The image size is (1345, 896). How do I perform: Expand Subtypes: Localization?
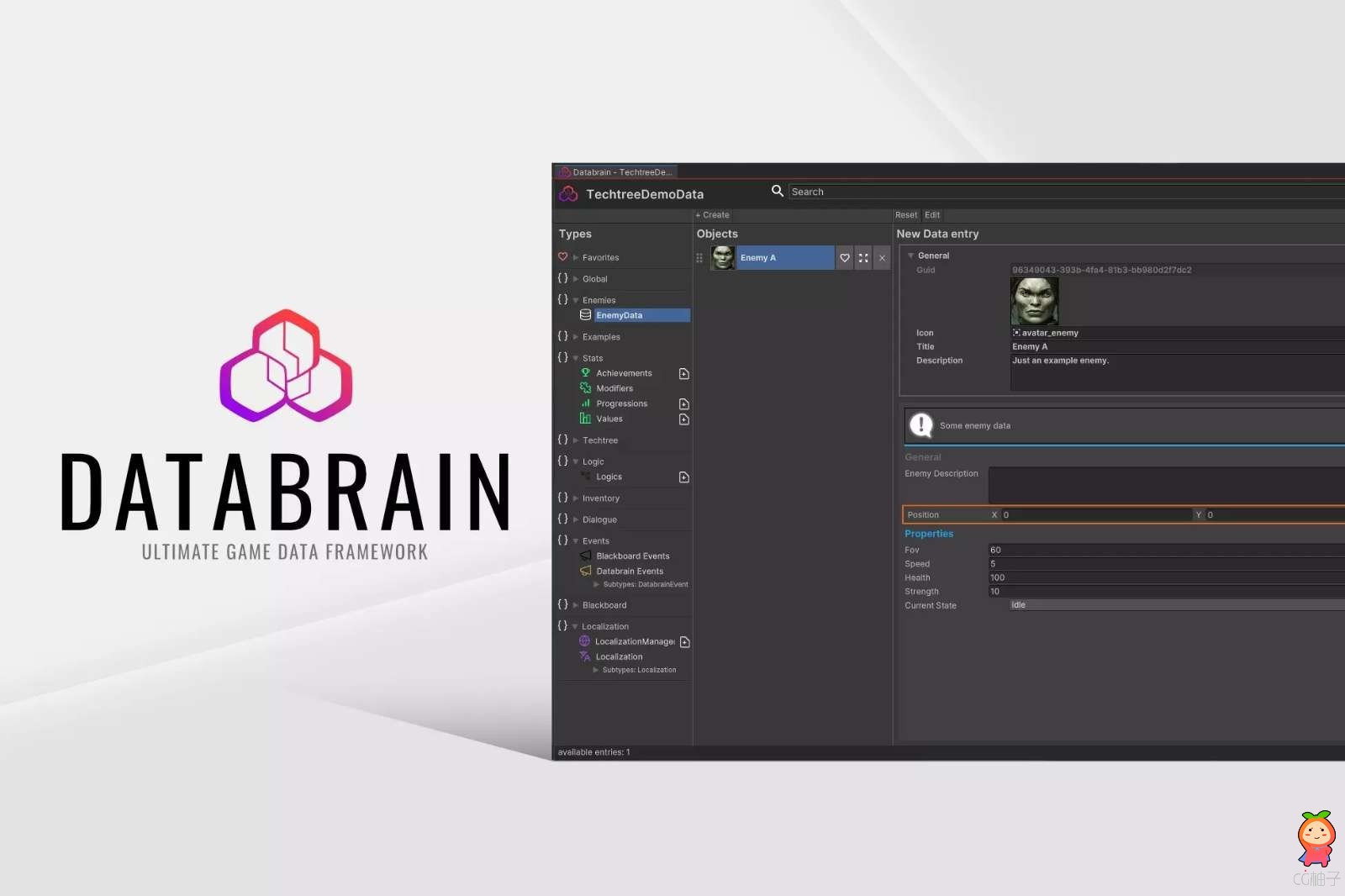[x=596, y=670]
